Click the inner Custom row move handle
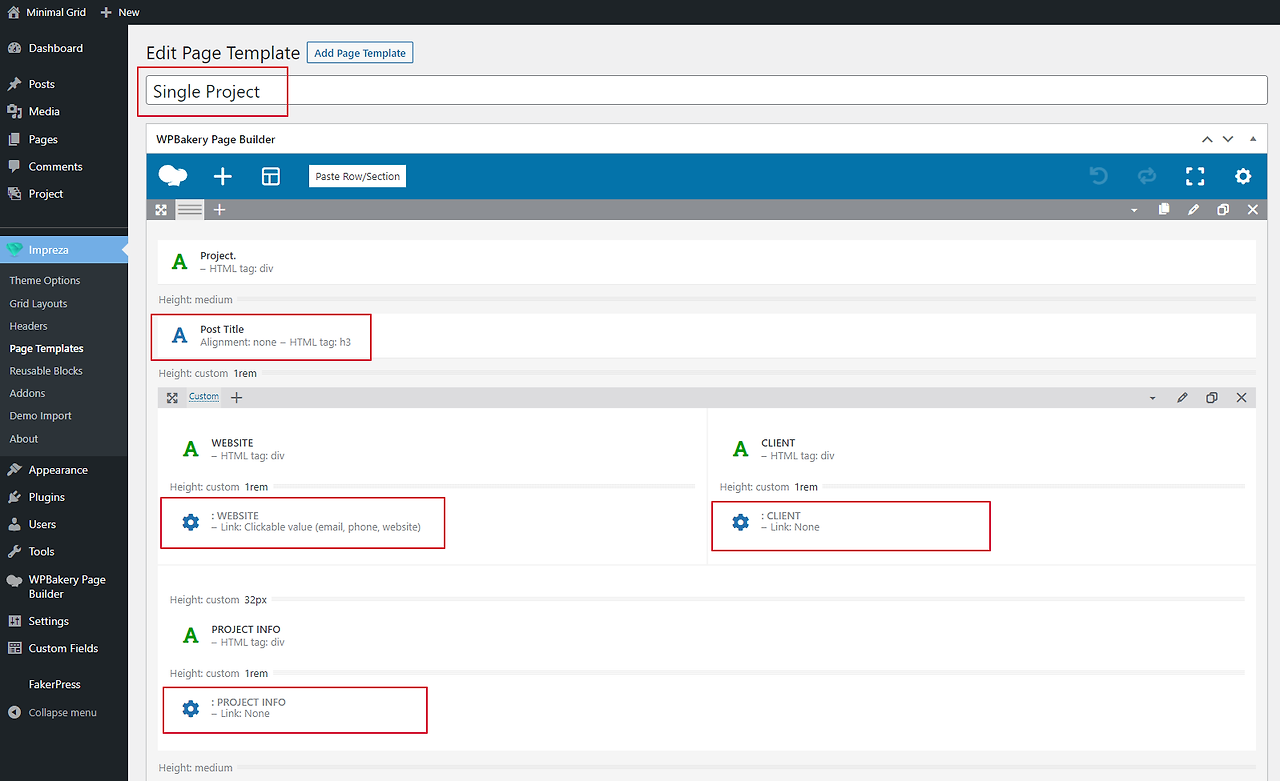This screenshot has width=1280, height=781. coord(172,398)
